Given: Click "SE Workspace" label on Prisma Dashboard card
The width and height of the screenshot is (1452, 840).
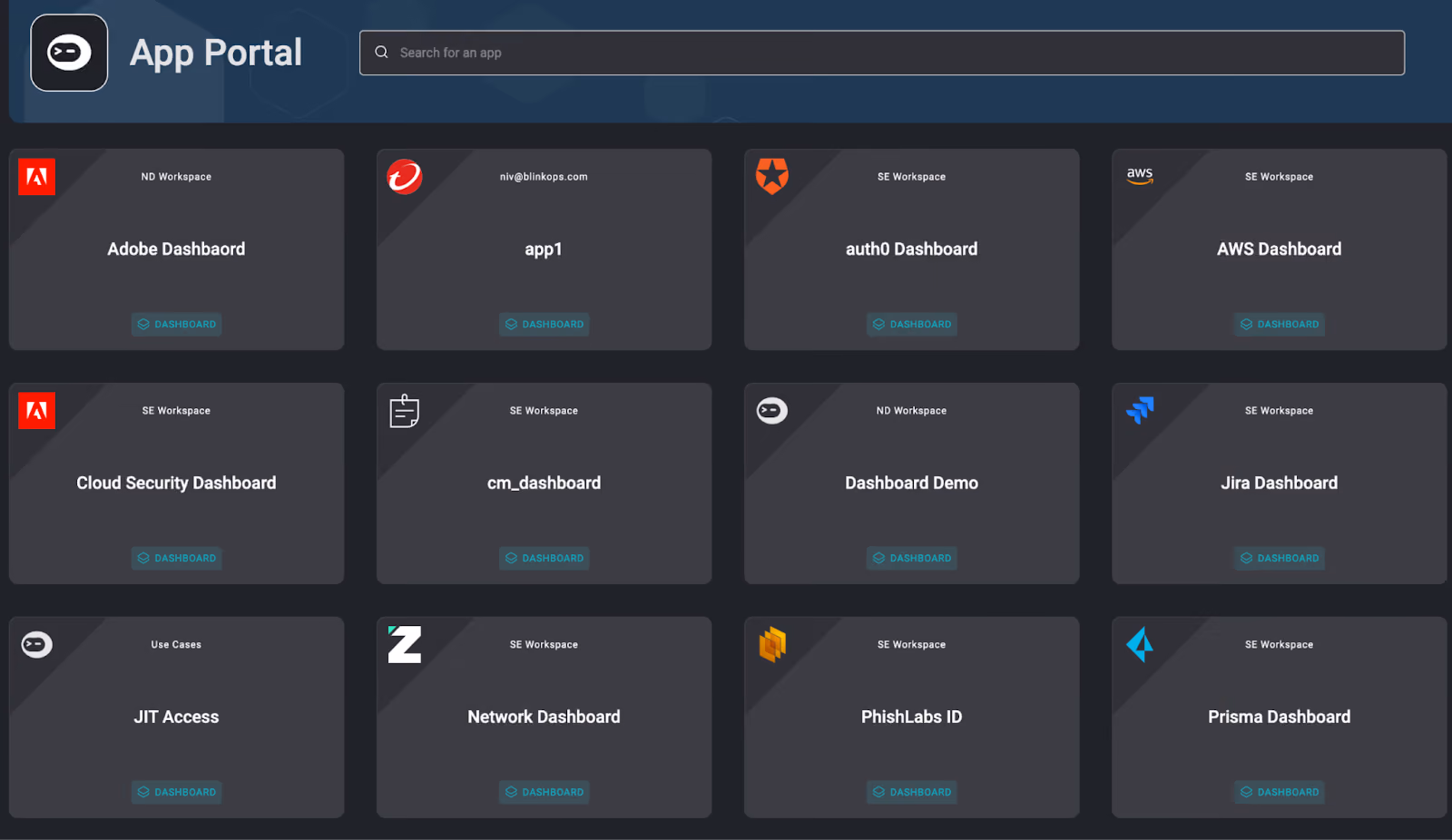Looking at the screenshot, I should pyautogui.click(x=1279, y=645).
